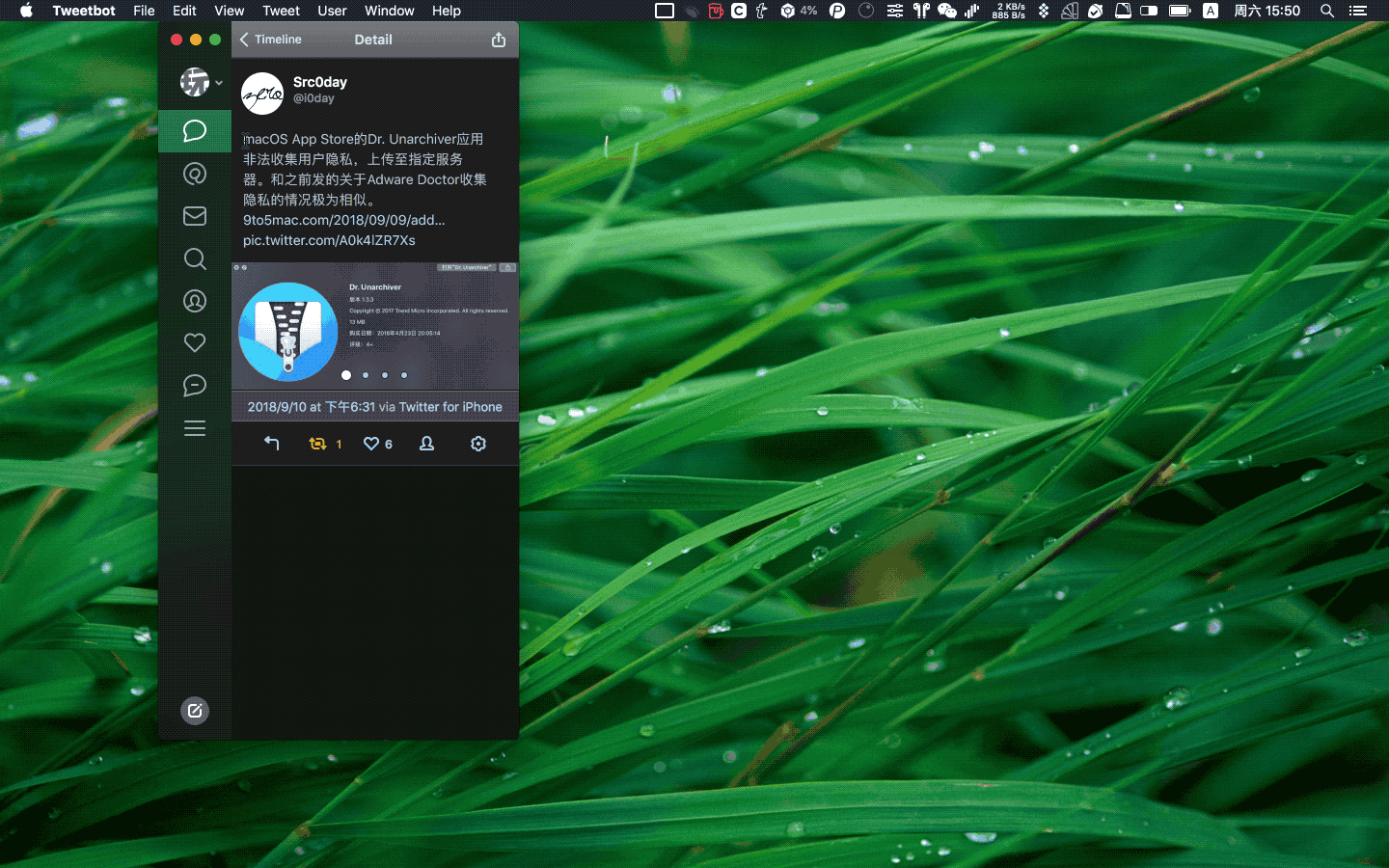Image resolution: width=1389 pixels, height=868 pixels.
Task: Open the View menu
Action: [229, 11]
